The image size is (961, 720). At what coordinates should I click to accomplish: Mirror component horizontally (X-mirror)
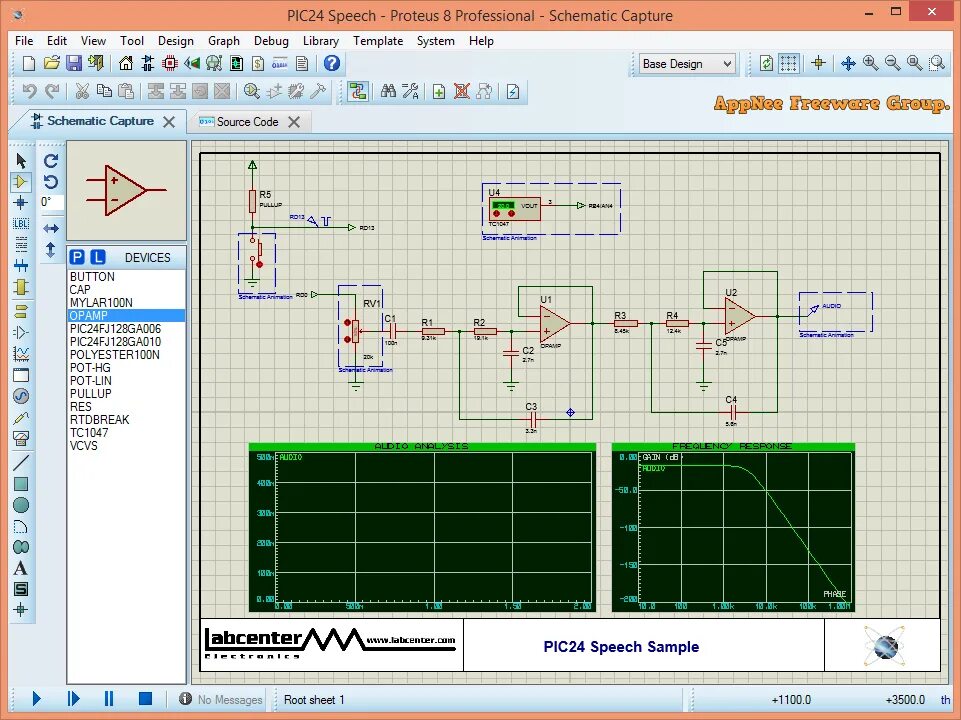pos(51,229)
